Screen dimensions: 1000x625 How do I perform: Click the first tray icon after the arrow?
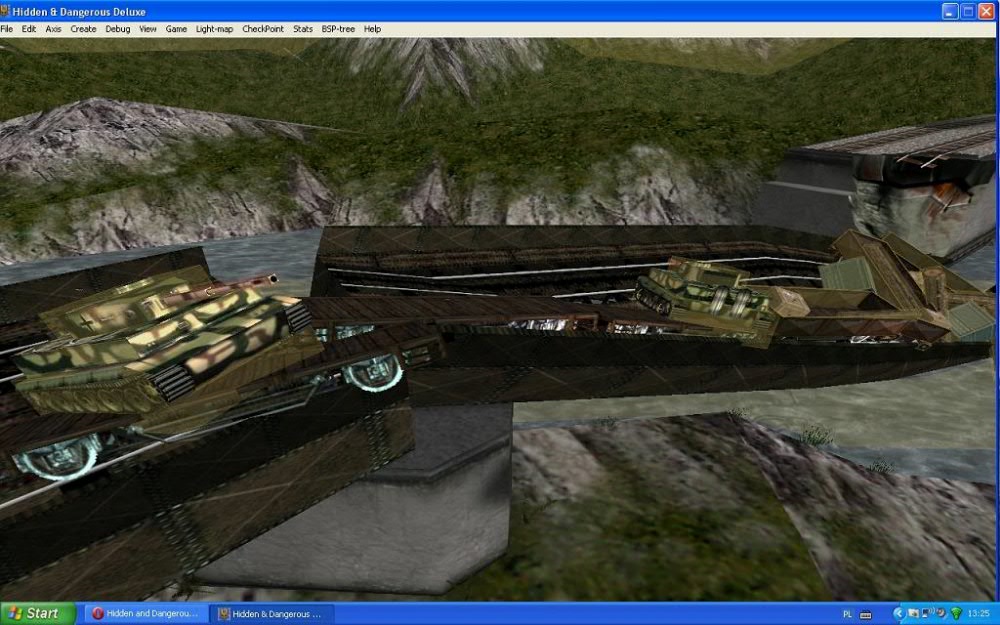point(913,614)
